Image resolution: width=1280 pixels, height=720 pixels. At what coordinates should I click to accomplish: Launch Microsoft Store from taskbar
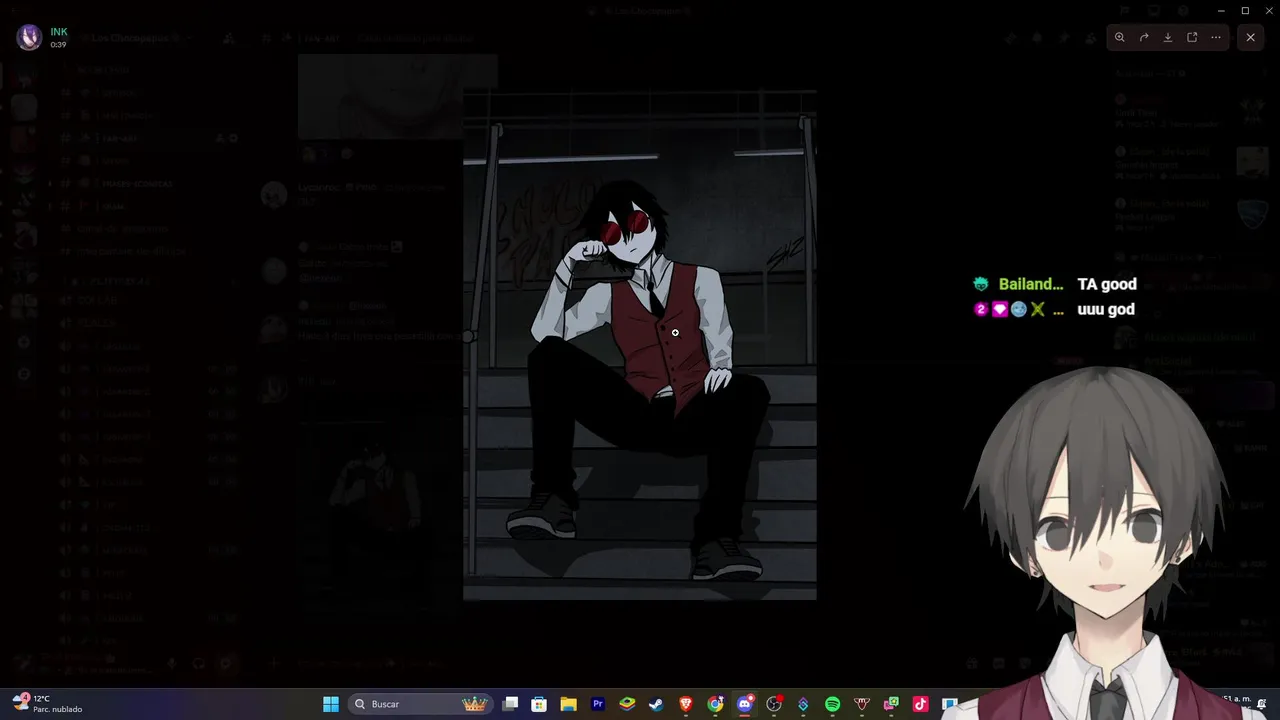coord(539,704)
